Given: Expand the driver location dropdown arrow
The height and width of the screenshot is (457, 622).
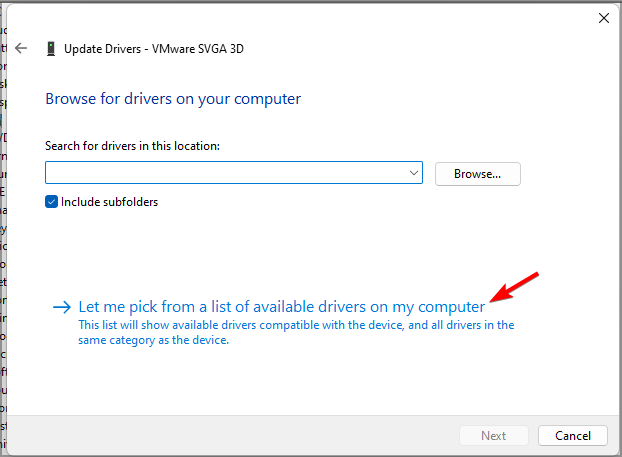Looking at the screenshot, I should tap(414, 173).
